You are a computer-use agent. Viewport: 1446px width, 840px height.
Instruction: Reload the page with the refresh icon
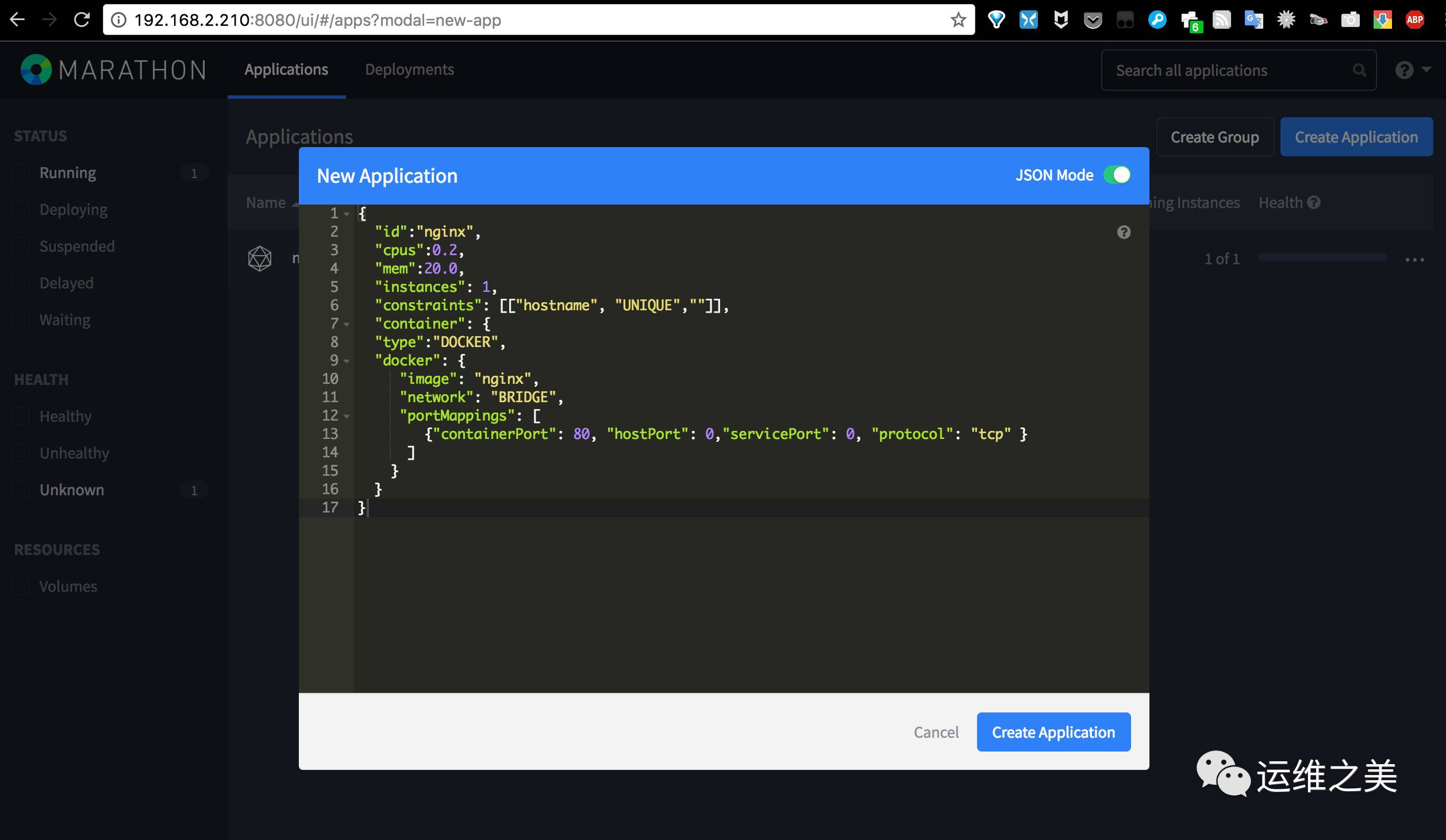coord(82,20)
